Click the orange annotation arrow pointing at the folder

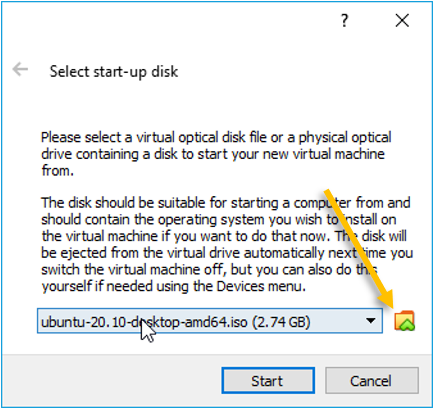coord(359,248)
